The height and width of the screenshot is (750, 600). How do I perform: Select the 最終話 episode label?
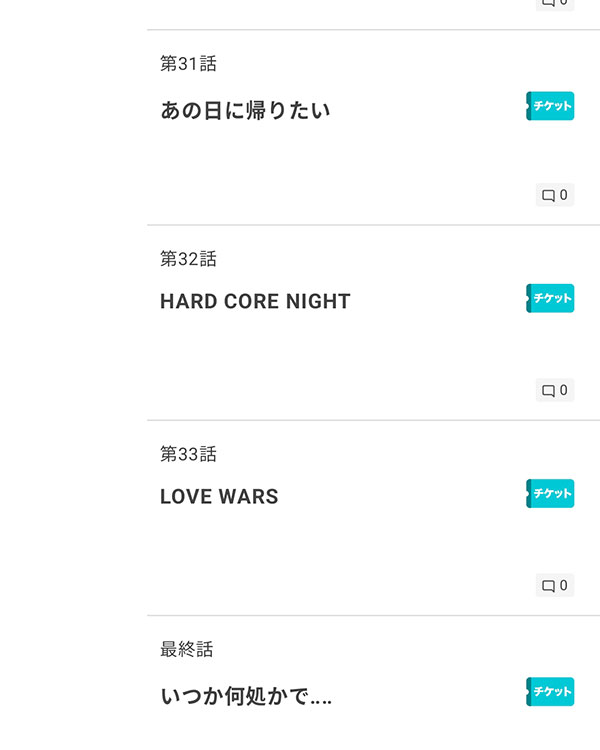[x=187, y=649]
